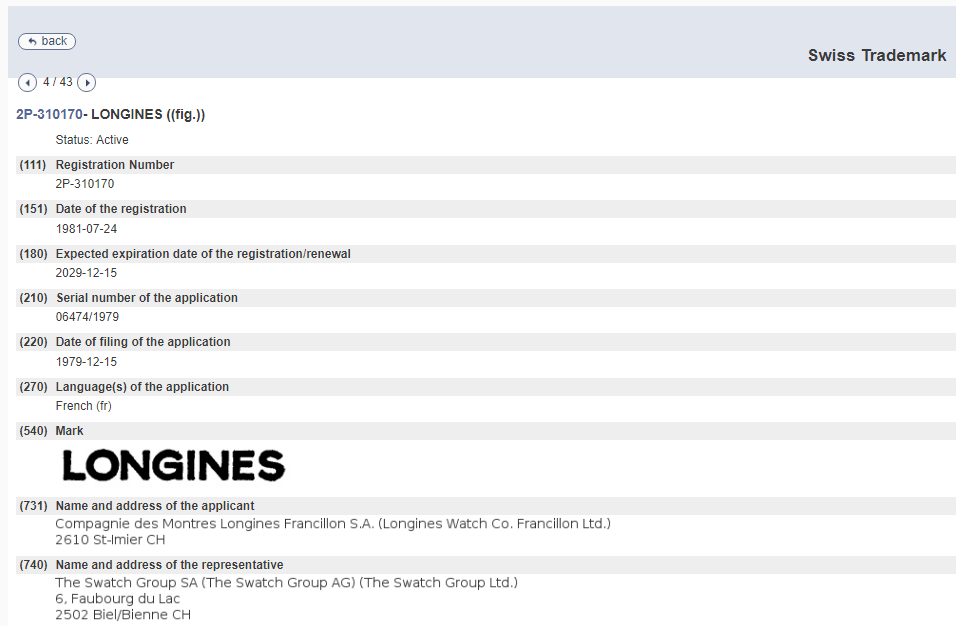
Task: Select the 'Compagnie des Montres Longines Francillon' applicant line
Action: (333, 524)
